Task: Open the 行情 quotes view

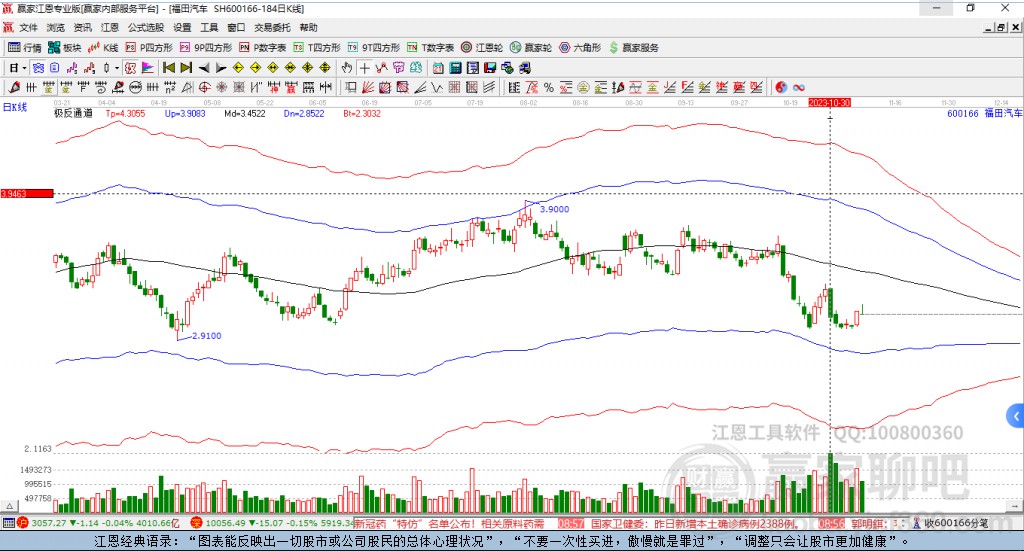Action: tap(24, 48)
